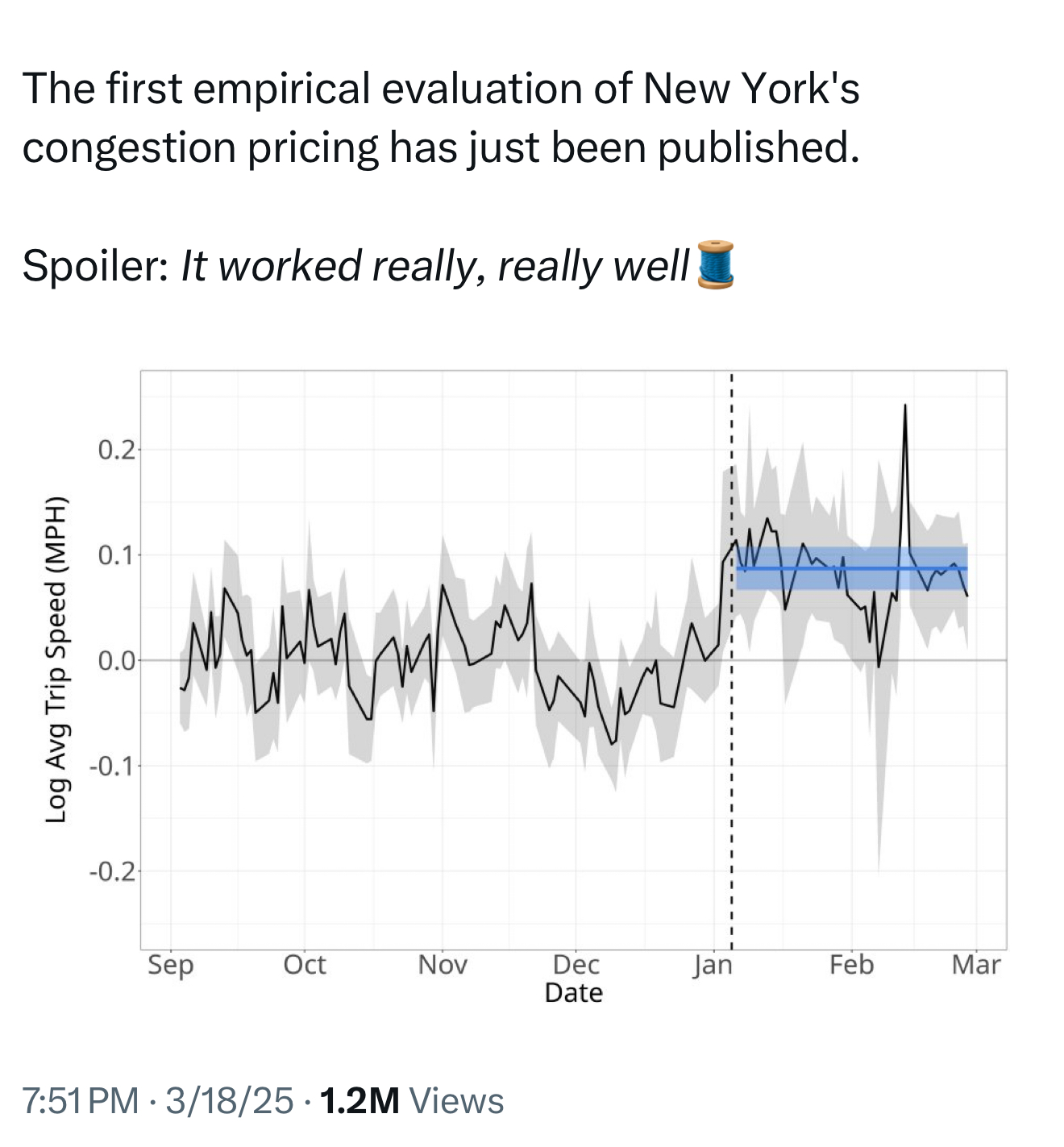1064x1147 pixels.
Task: Click the tweet's first sentence about New York
Action: pos(441,118)
